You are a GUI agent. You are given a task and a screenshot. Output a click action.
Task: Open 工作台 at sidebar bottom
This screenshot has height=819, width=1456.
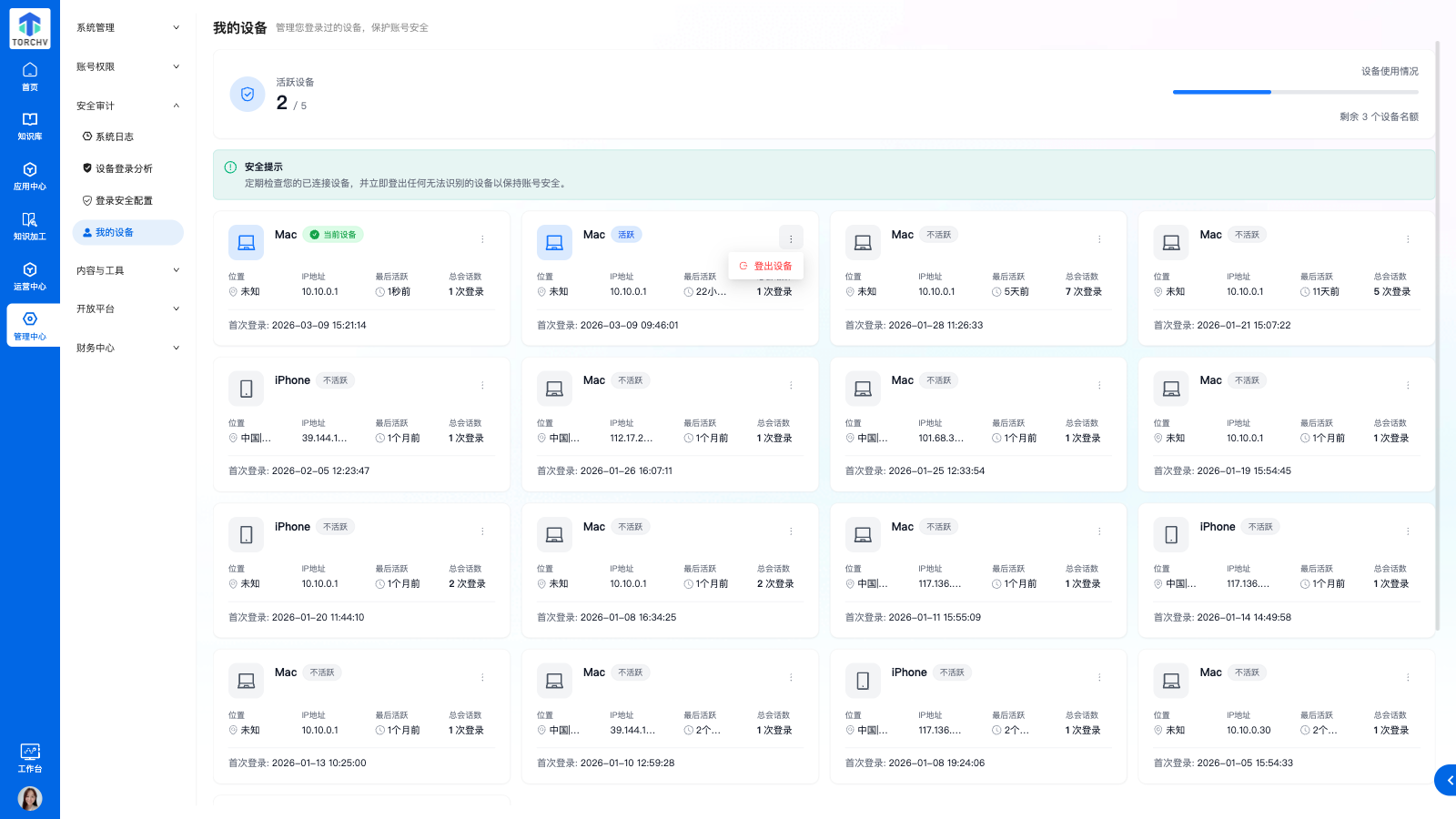(30, 758)
